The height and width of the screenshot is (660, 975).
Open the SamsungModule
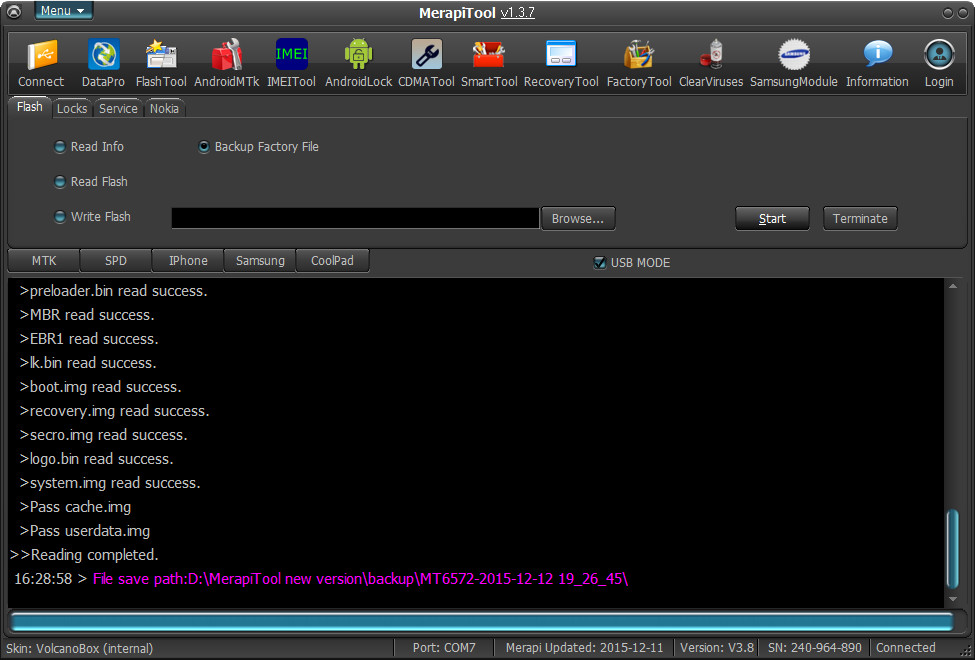pos(793,55)
